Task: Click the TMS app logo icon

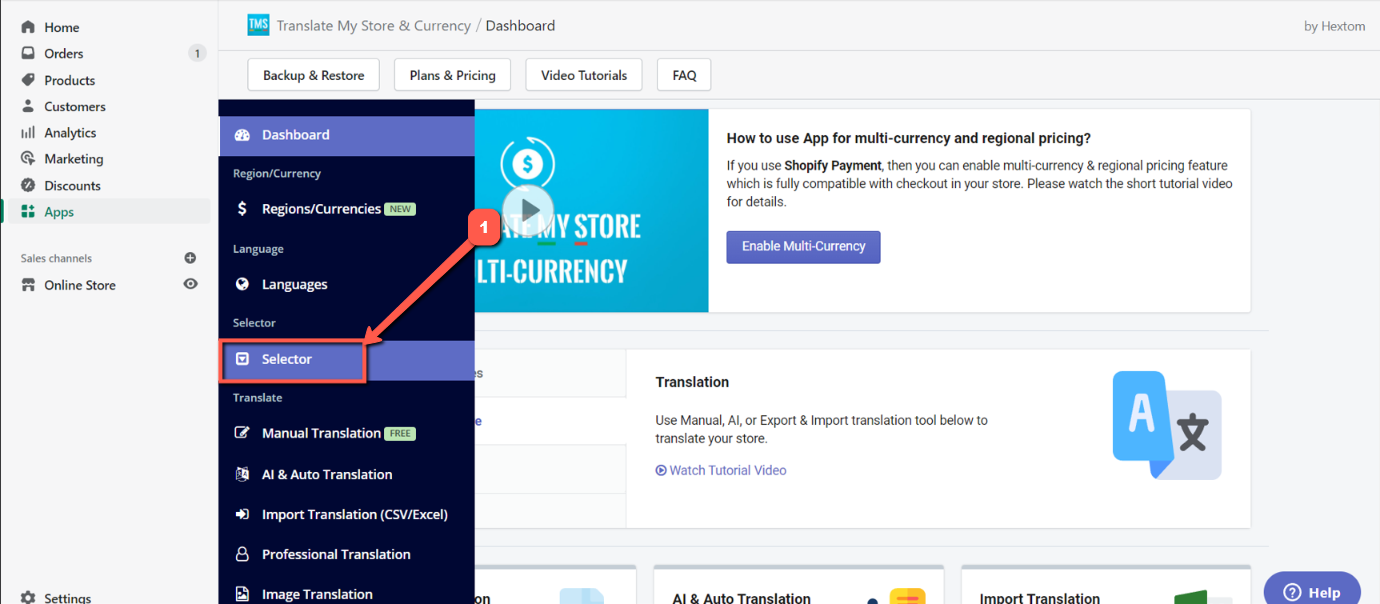Action: tap(258, 25)
